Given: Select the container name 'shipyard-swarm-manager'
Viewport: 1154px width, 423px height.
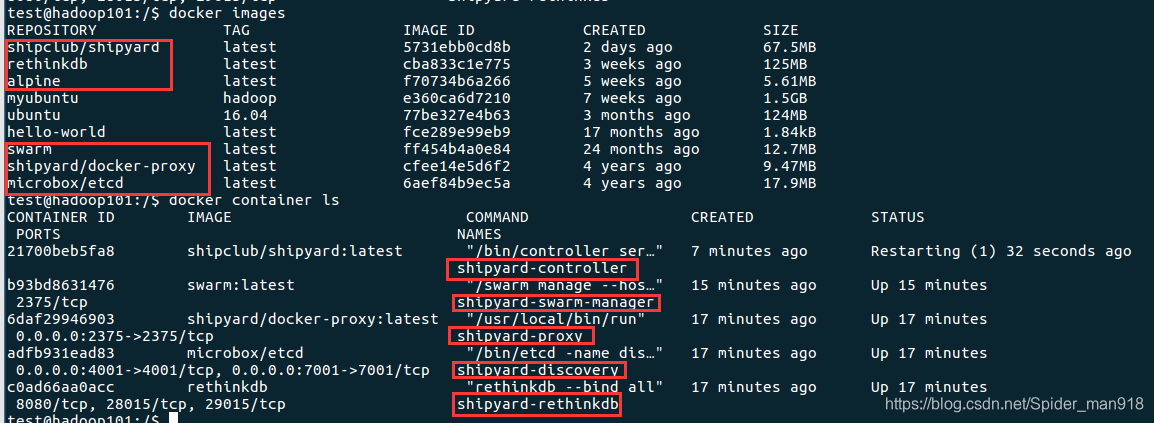Looking at the screenshot, I should click(556, 302).
